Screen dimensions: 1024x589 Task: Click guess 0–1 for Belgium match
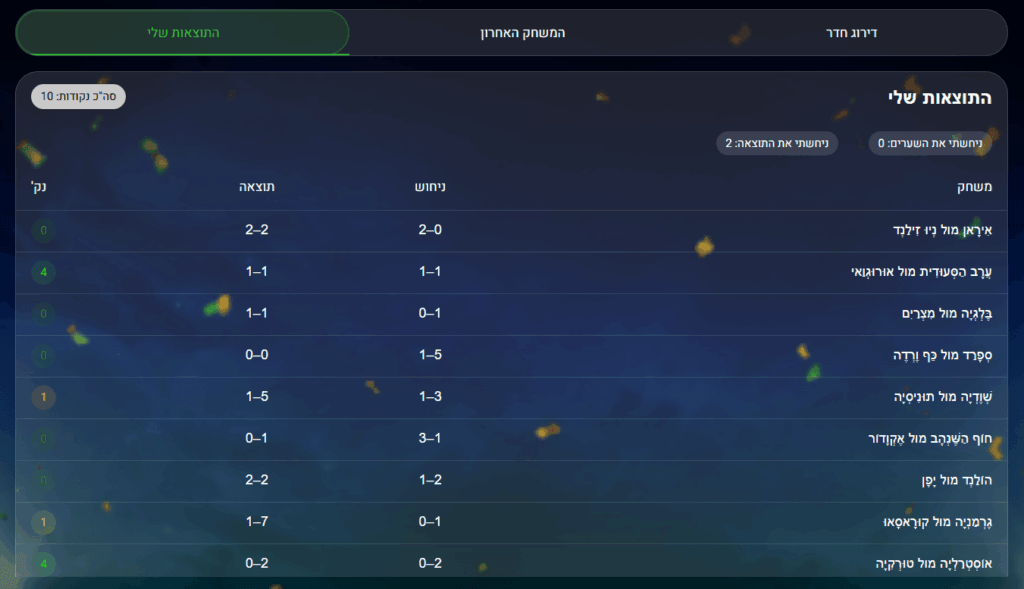click(x=430, y=313)
